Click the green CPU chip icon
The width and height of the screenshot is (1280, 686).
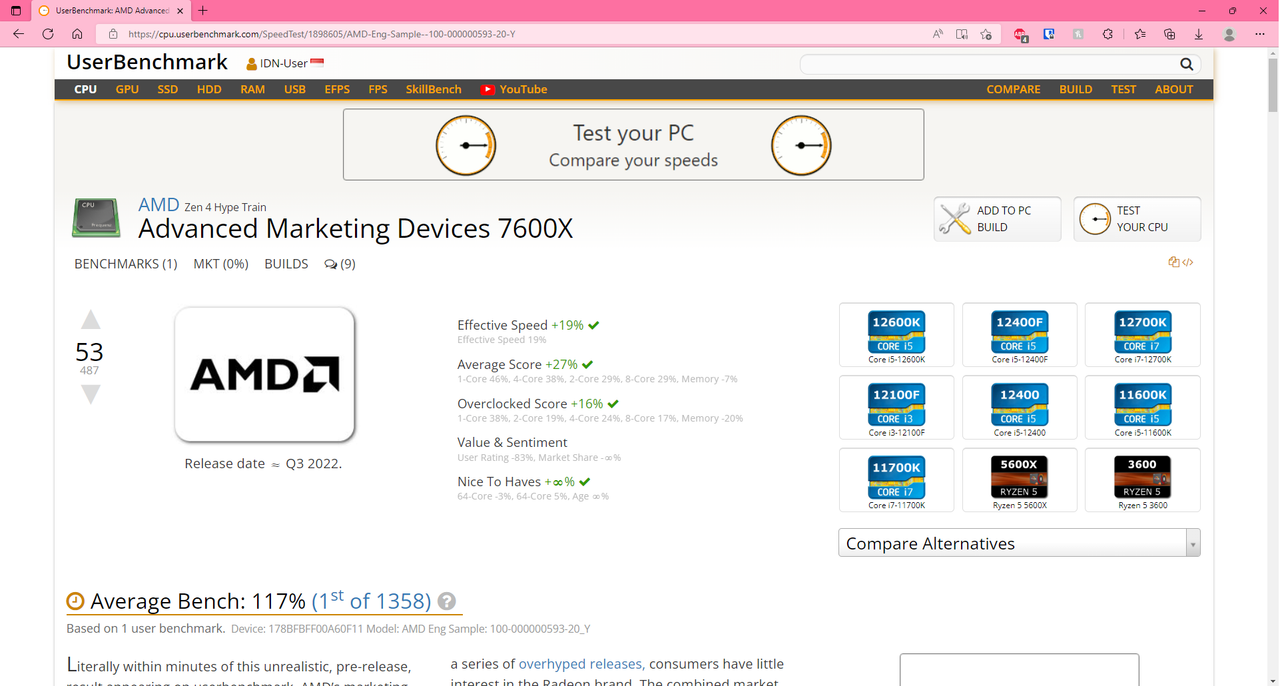pos(97,218)
